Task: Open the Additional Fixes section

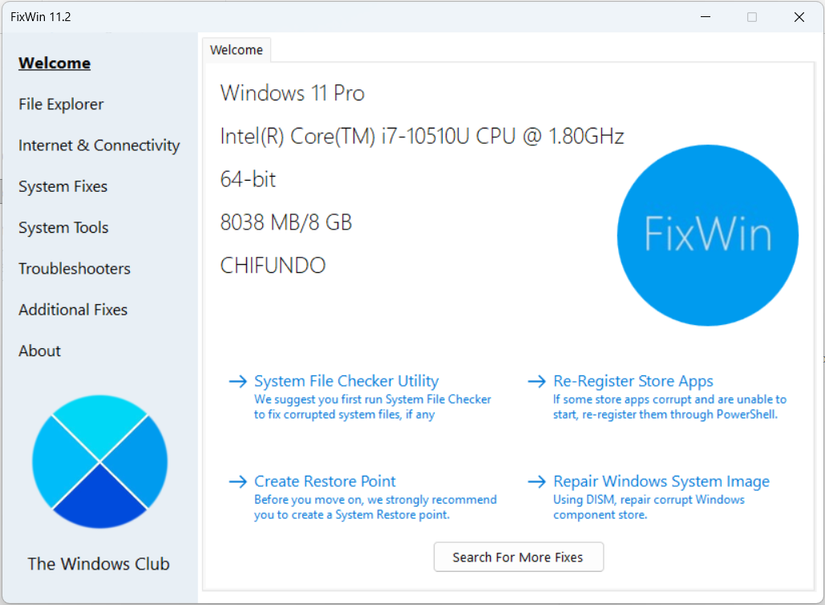Action: click(x=72, y=309)
